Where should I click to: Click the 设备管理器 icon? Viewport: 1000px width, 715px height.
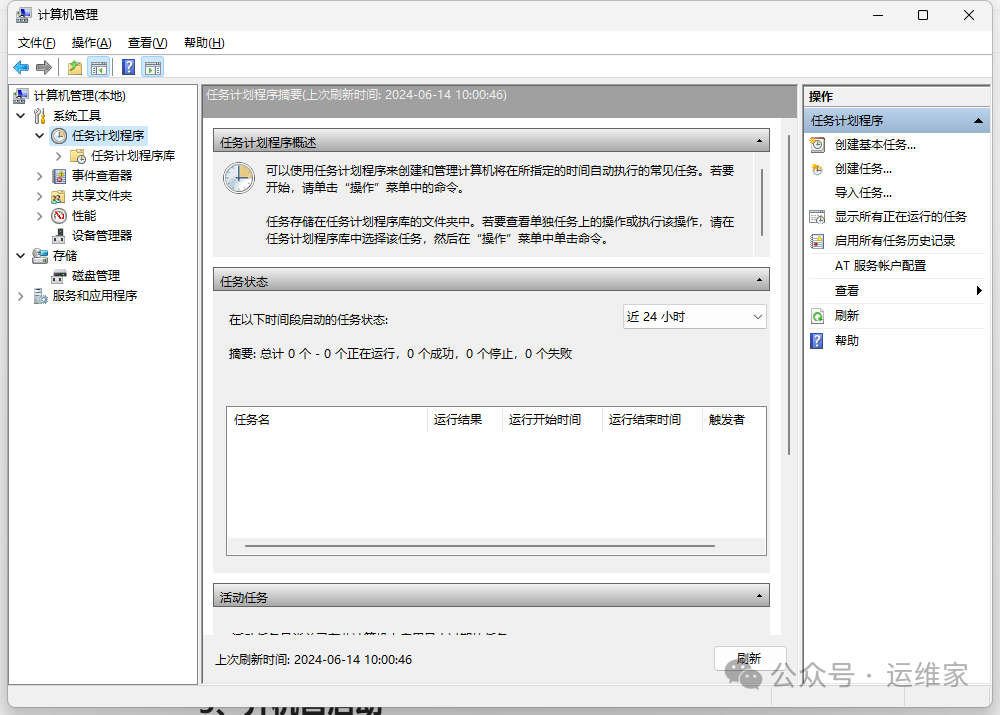(59, 236)
